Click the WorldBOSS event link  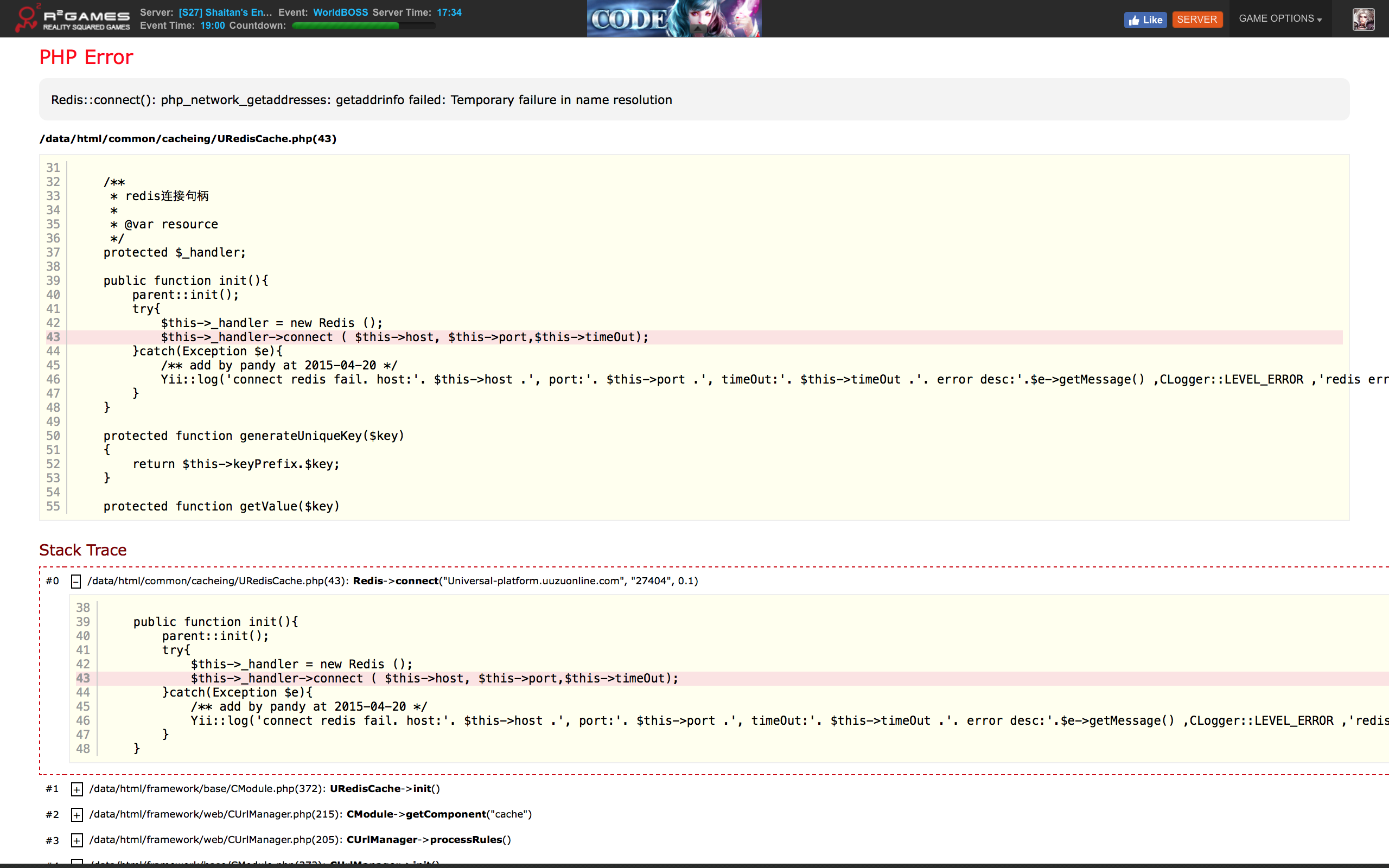click(340, 12)
